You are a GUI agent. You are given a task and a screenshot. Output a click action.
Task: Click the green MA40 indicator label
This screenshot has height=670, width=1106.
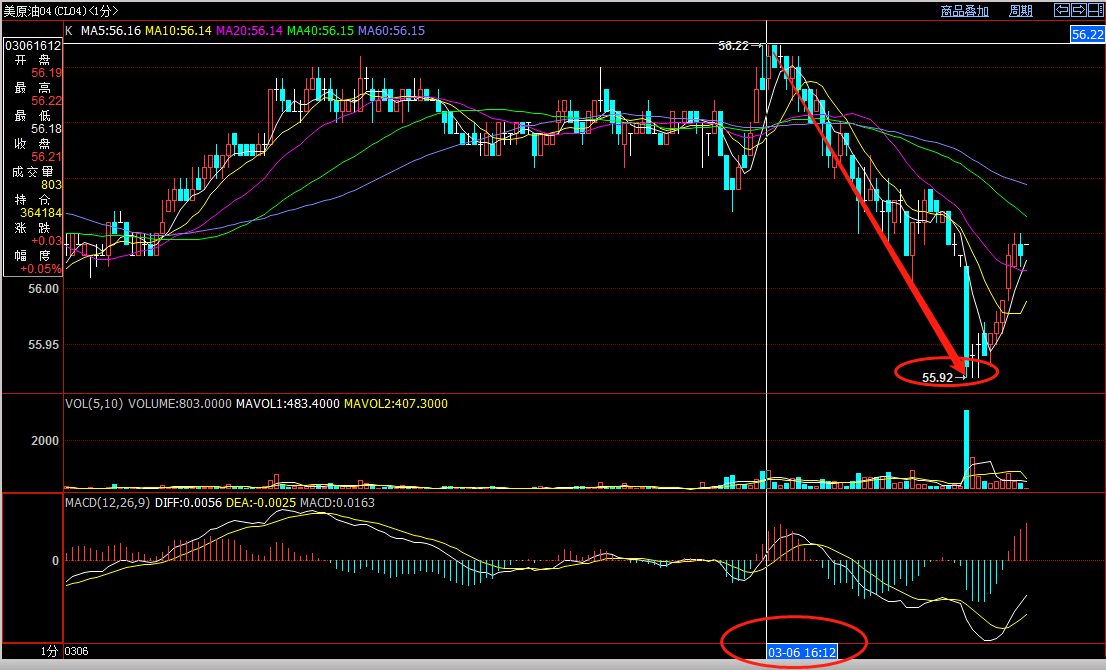pos(320,31)
